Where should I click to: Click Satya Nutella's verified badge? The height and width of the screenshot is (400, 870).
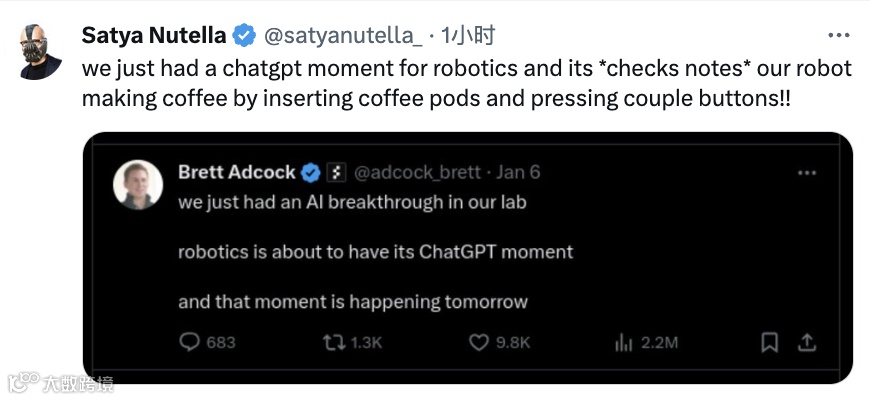[x=244, y=36]
